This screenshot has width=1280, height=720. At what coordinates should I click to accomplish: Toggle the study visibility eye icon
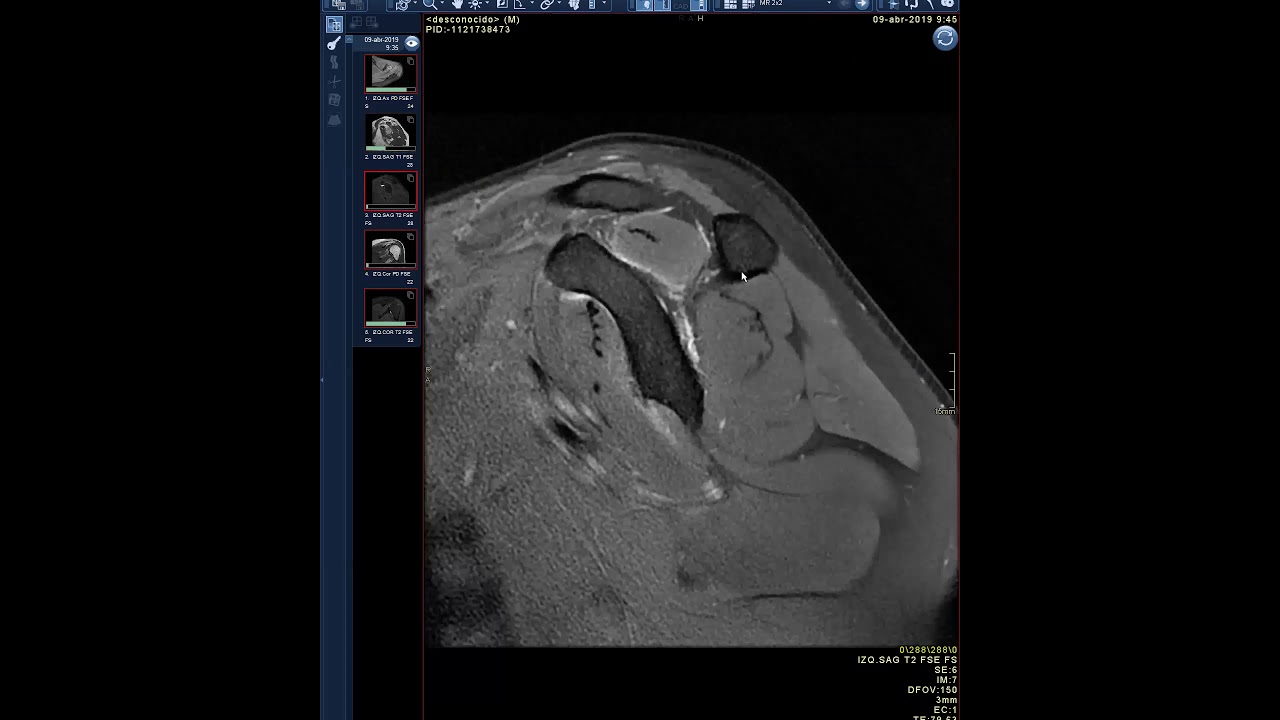click(412, 43)
